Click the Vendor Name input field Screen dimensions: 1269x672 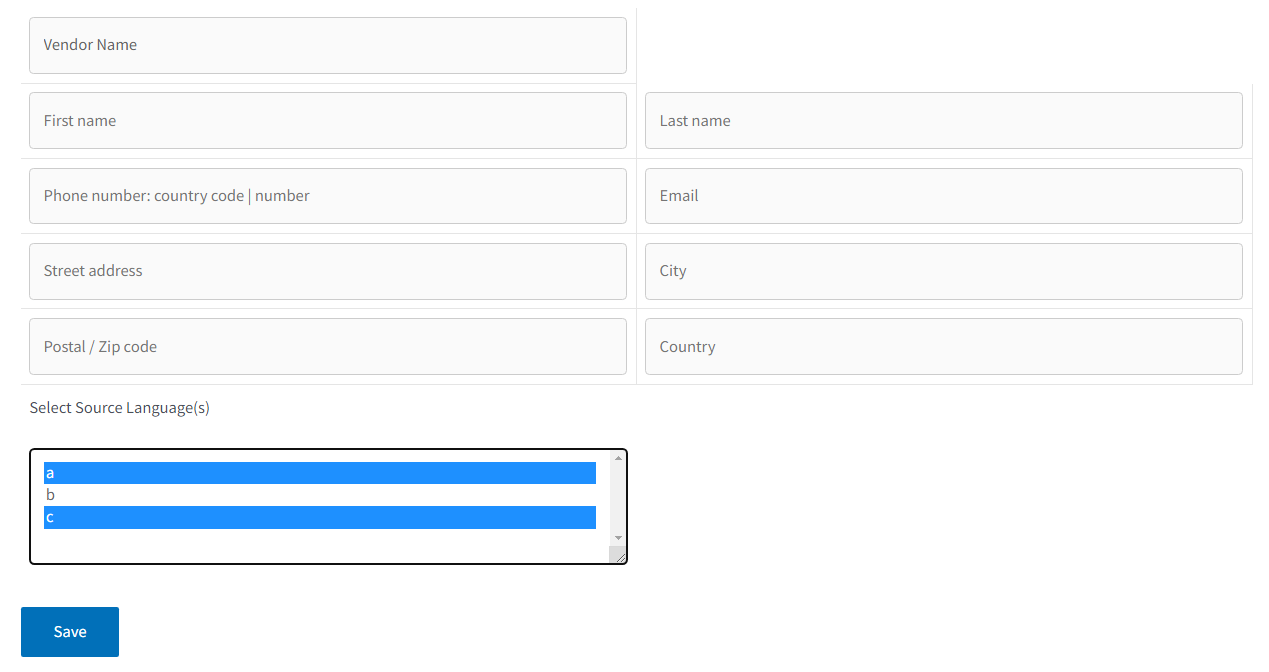tap(327, 45)
